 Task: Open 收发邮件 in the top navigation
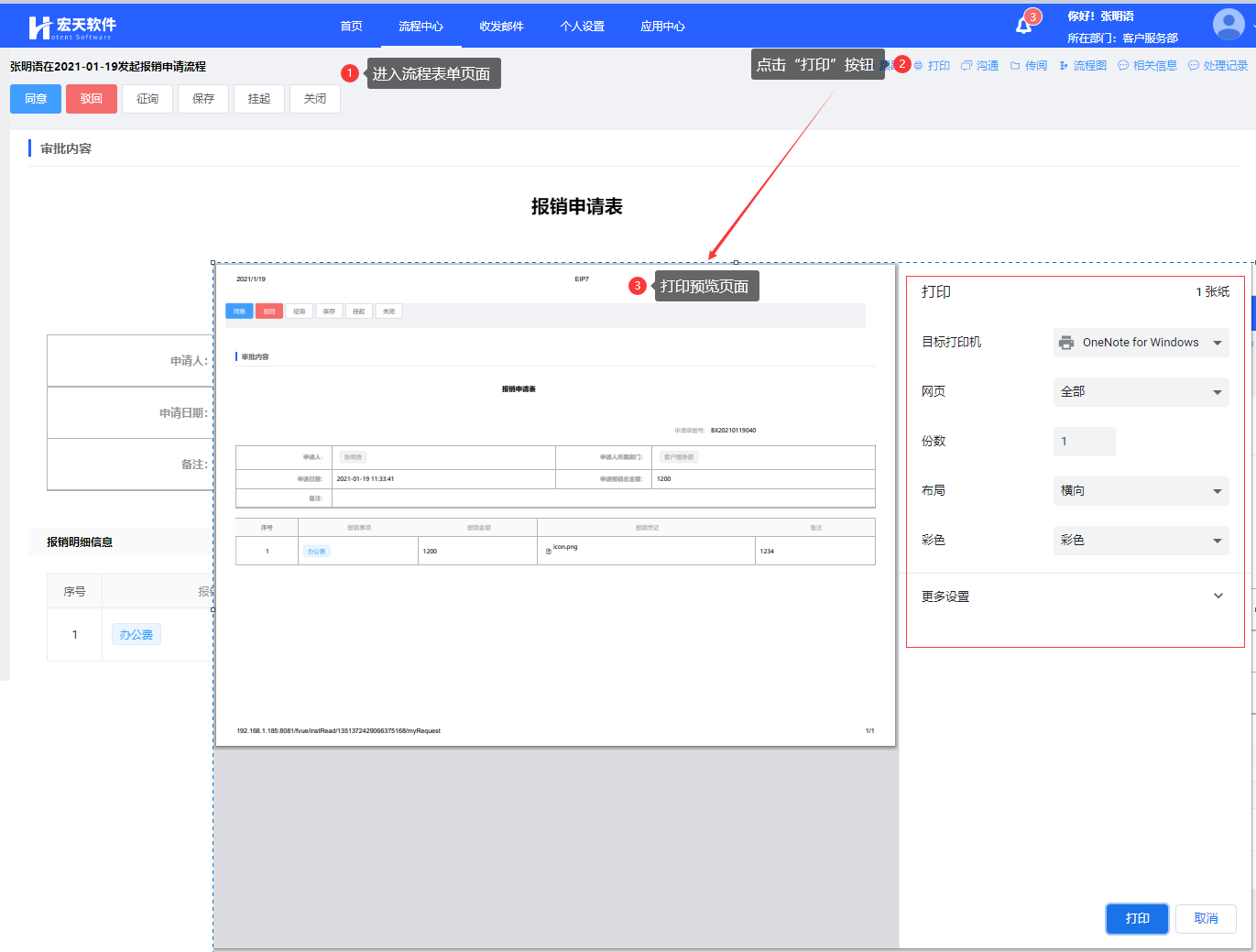point(501,27)
